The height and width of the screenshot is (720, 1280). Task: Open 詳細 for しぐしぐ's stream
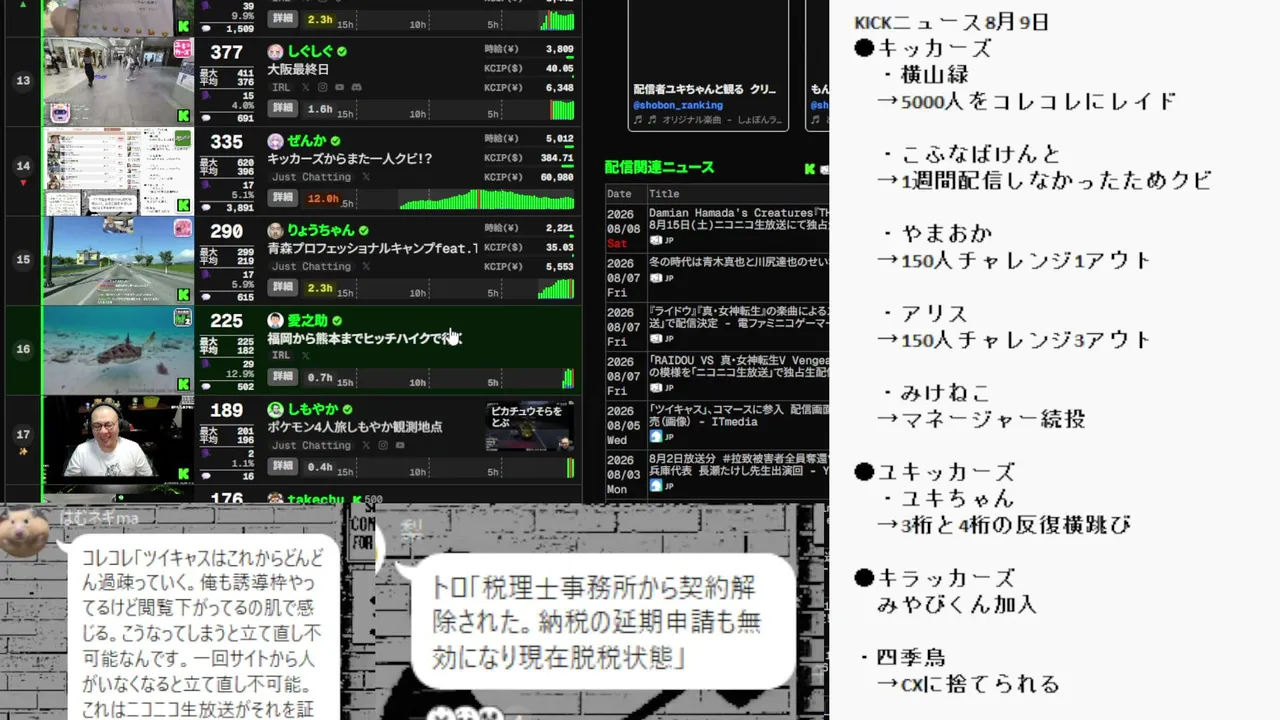point(283,108)
